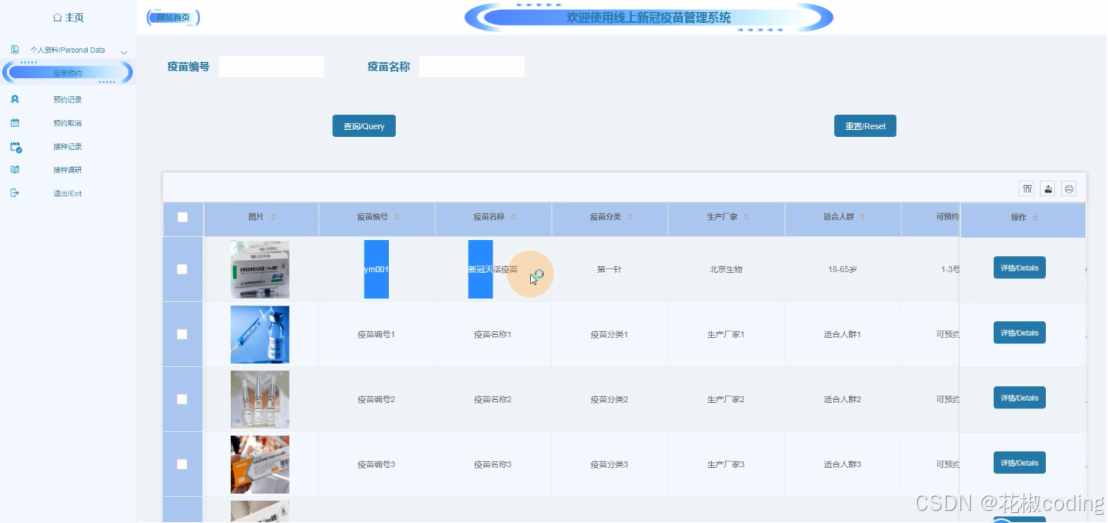Click the home icon beside 主页

pyautogui.click(x=57, y=18)
